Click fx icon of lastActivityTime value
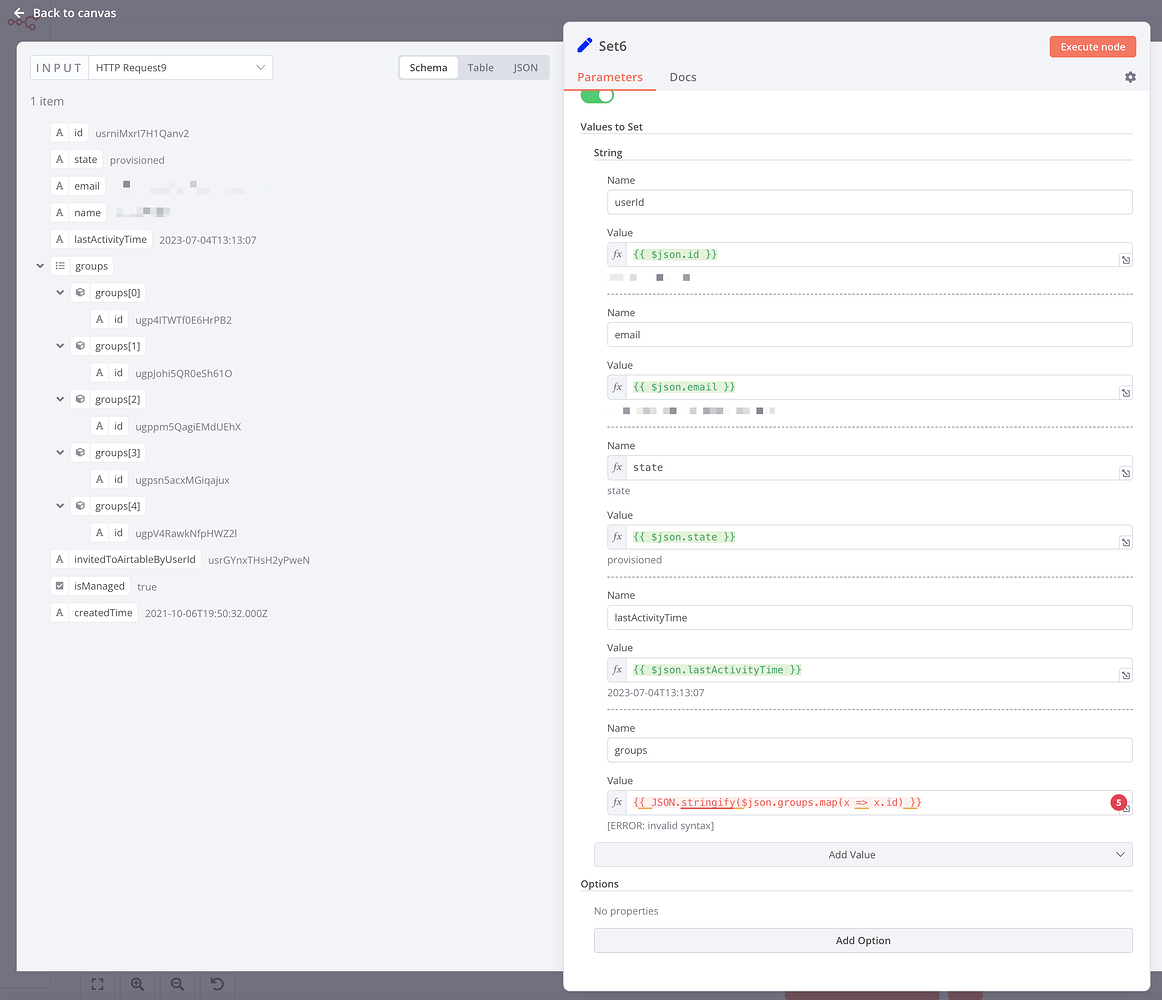1162x1000 pixels. pyautogui.click(x=617, y=669)
